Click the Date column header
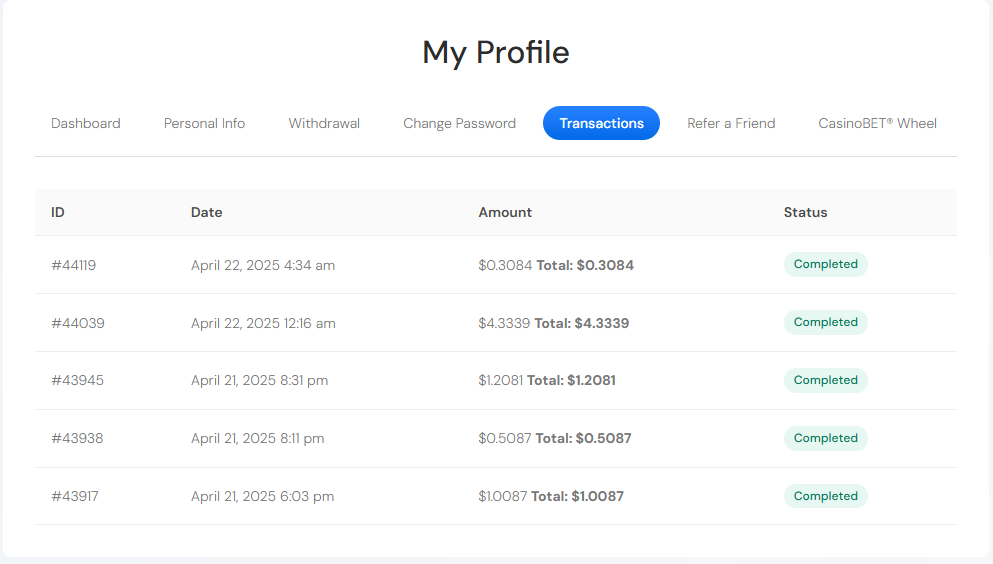Viewport: 993px width, 564px height. [207, 212]
